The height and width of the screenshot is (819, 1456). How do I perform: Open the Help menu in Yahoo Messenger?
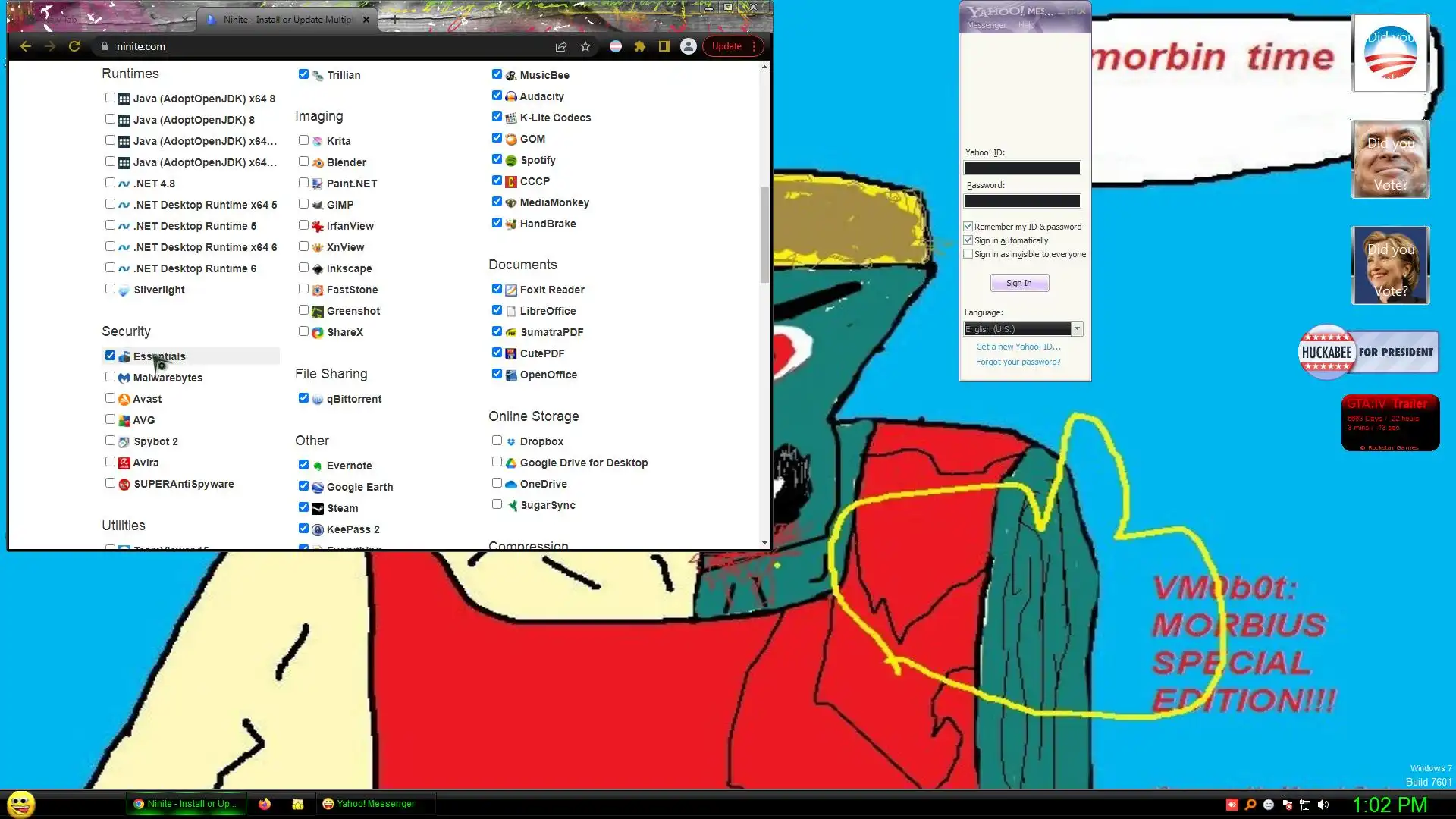(1027, 25)
